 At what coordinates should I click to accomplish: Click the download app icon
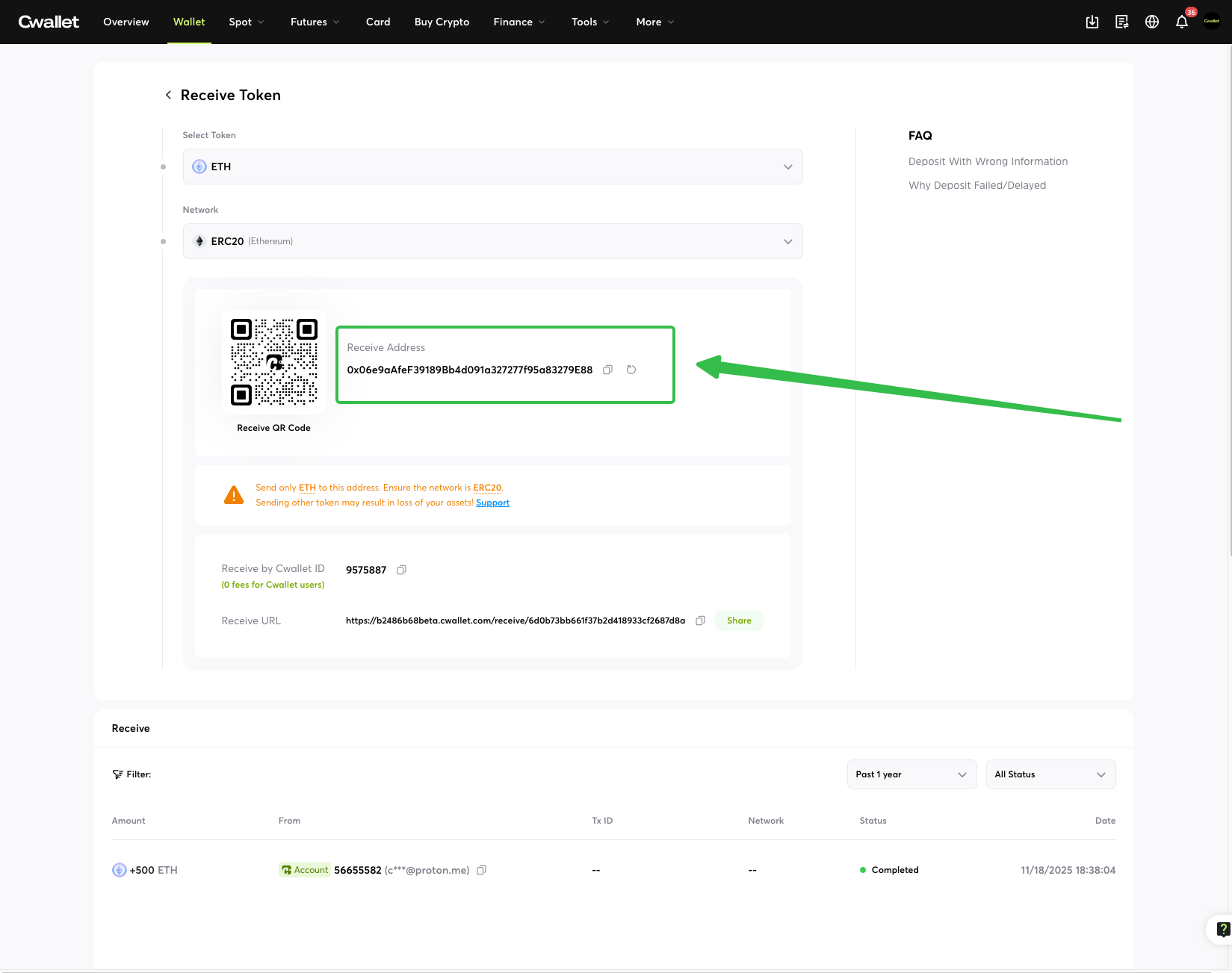1092,22
